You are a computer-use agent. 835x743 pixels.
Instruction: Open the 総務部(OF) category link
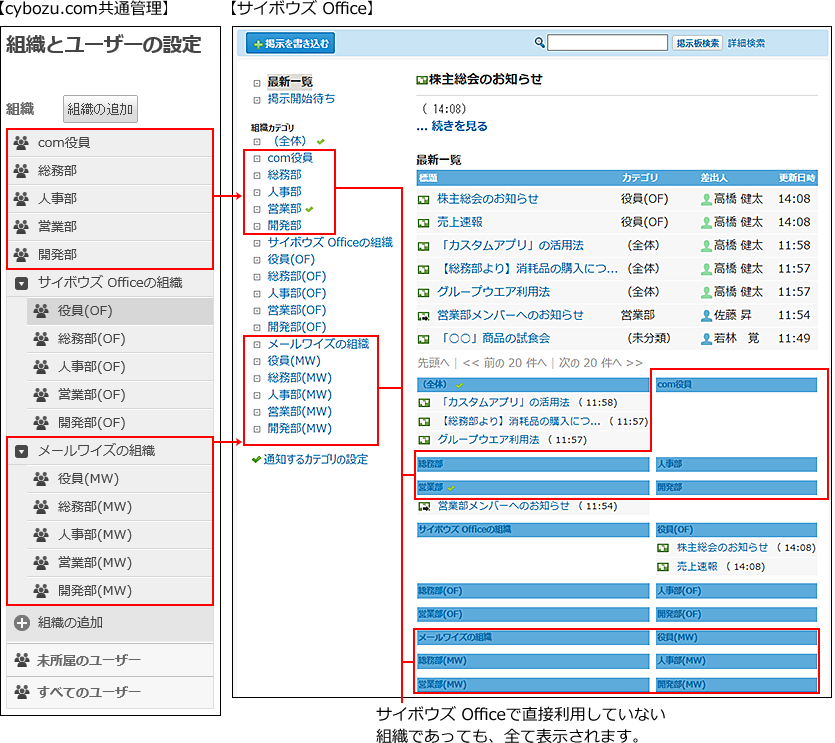[x=297, y=276]
